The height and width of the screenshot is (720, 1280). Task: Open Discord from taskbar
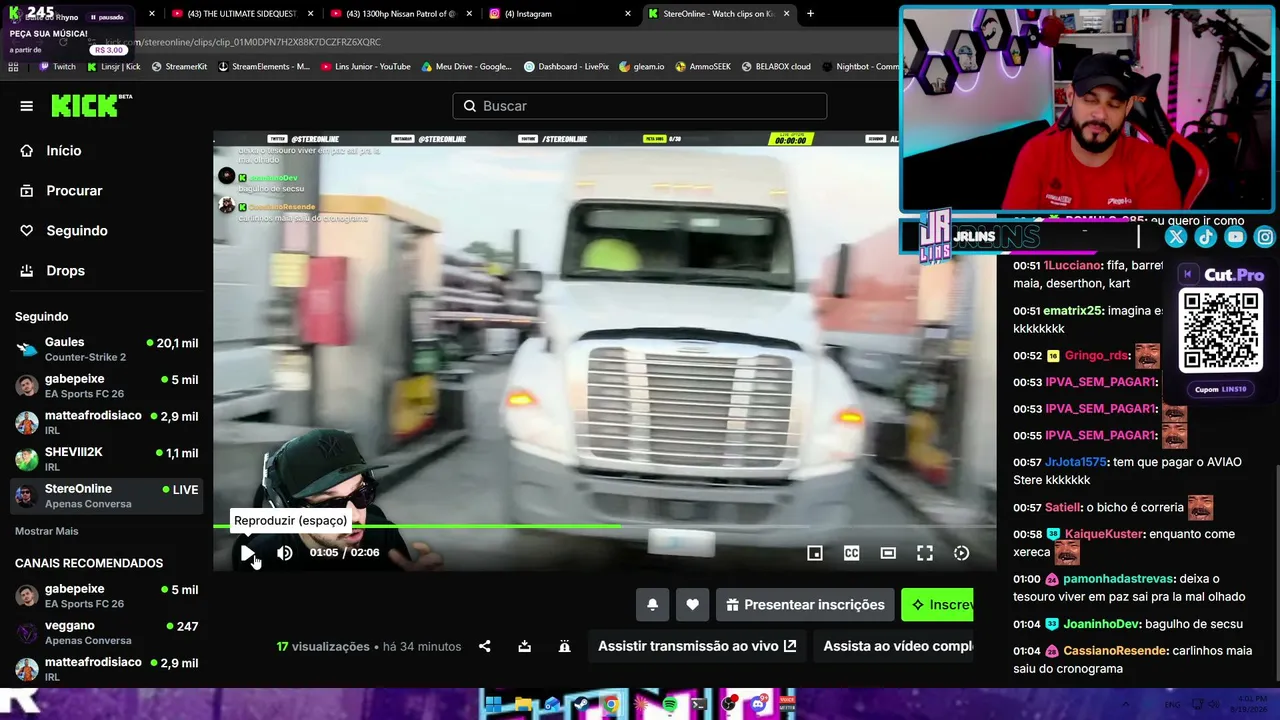[758, 704]
